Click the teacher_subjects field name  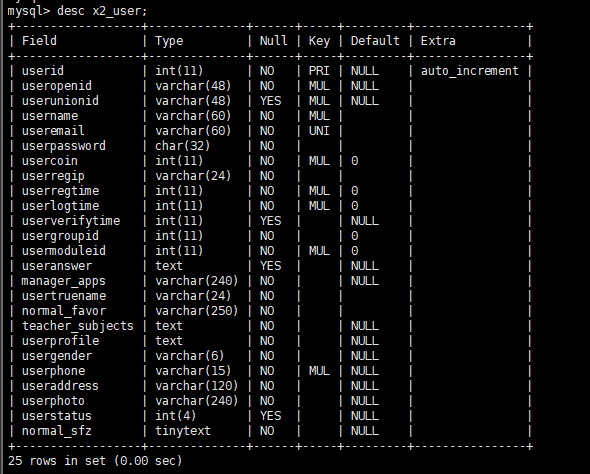(x=78, y=326)
